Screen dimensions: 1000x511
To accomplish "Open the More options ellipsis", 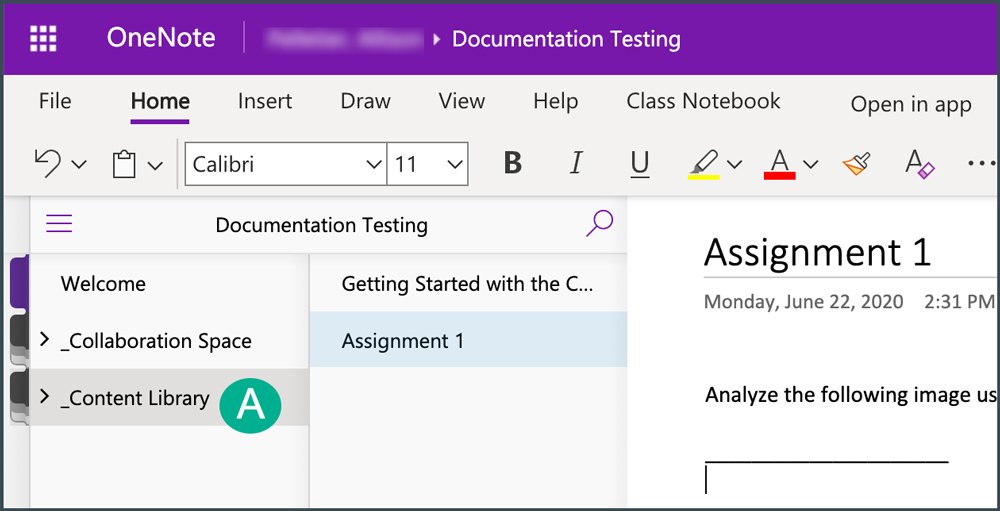I will click(982, 163).
